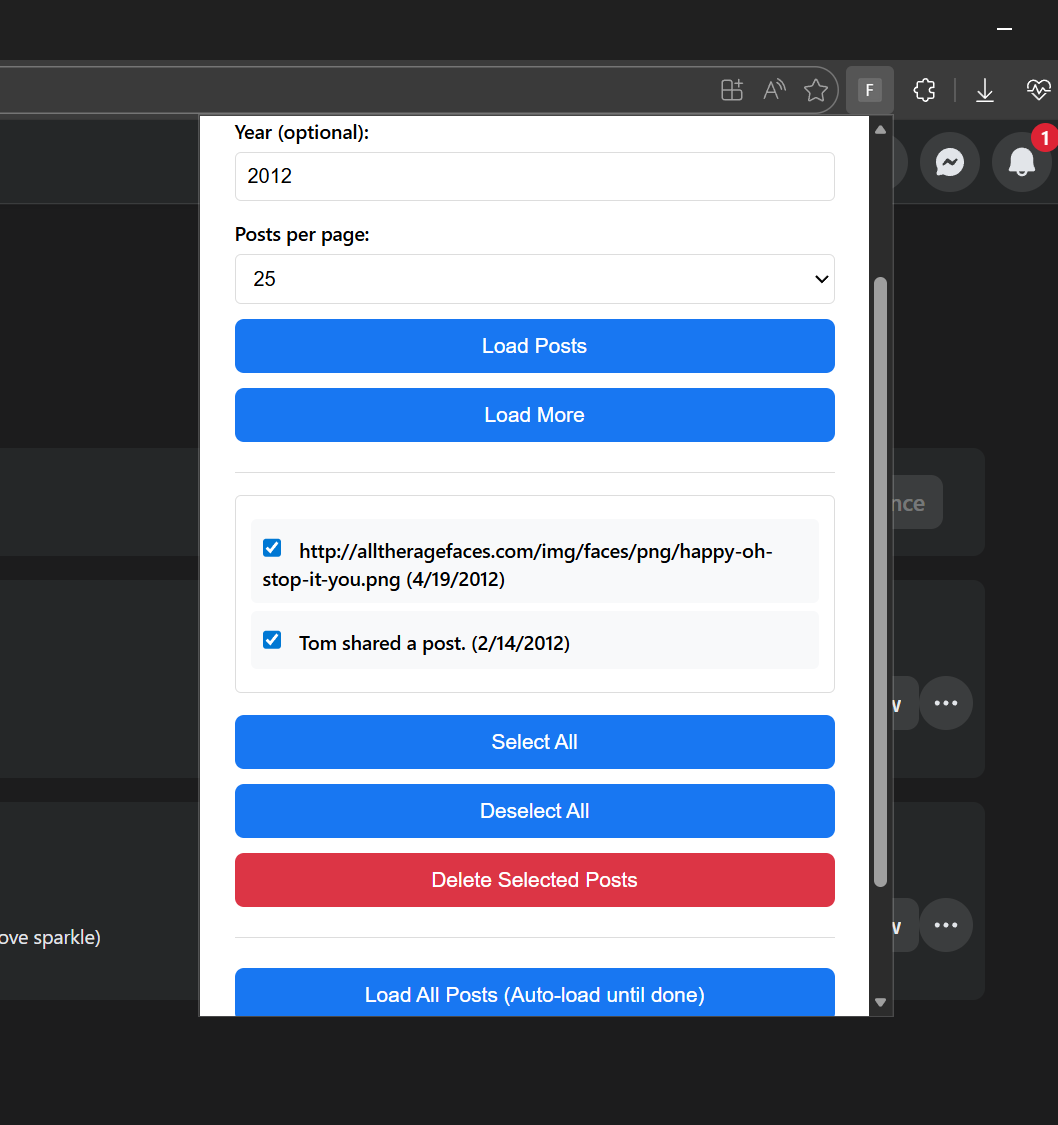The width and height of the screenshot is (1058, 1125).
Task: Click the Deselect All button
Action: point(534,811)
